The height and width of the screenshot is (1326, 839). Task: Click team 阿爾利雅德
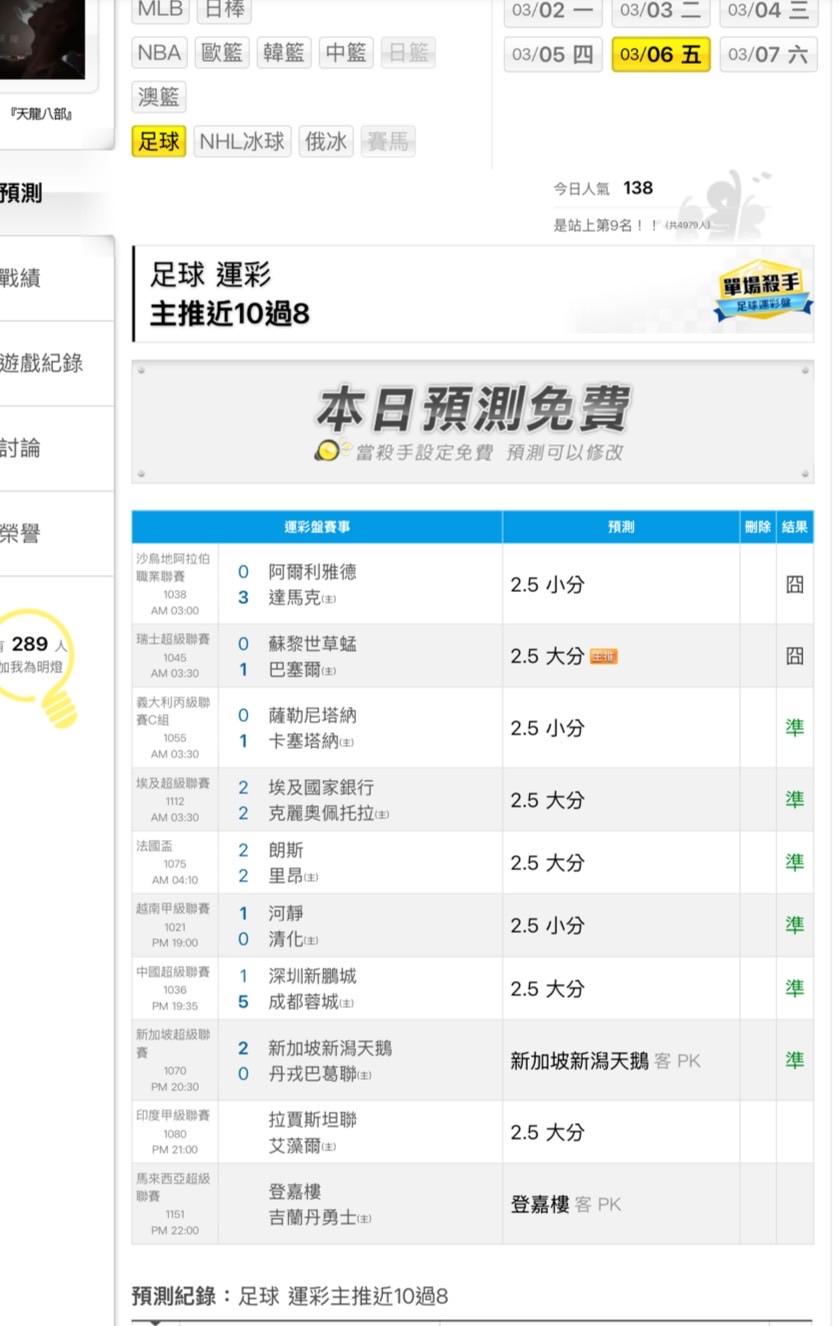point(312,571)
